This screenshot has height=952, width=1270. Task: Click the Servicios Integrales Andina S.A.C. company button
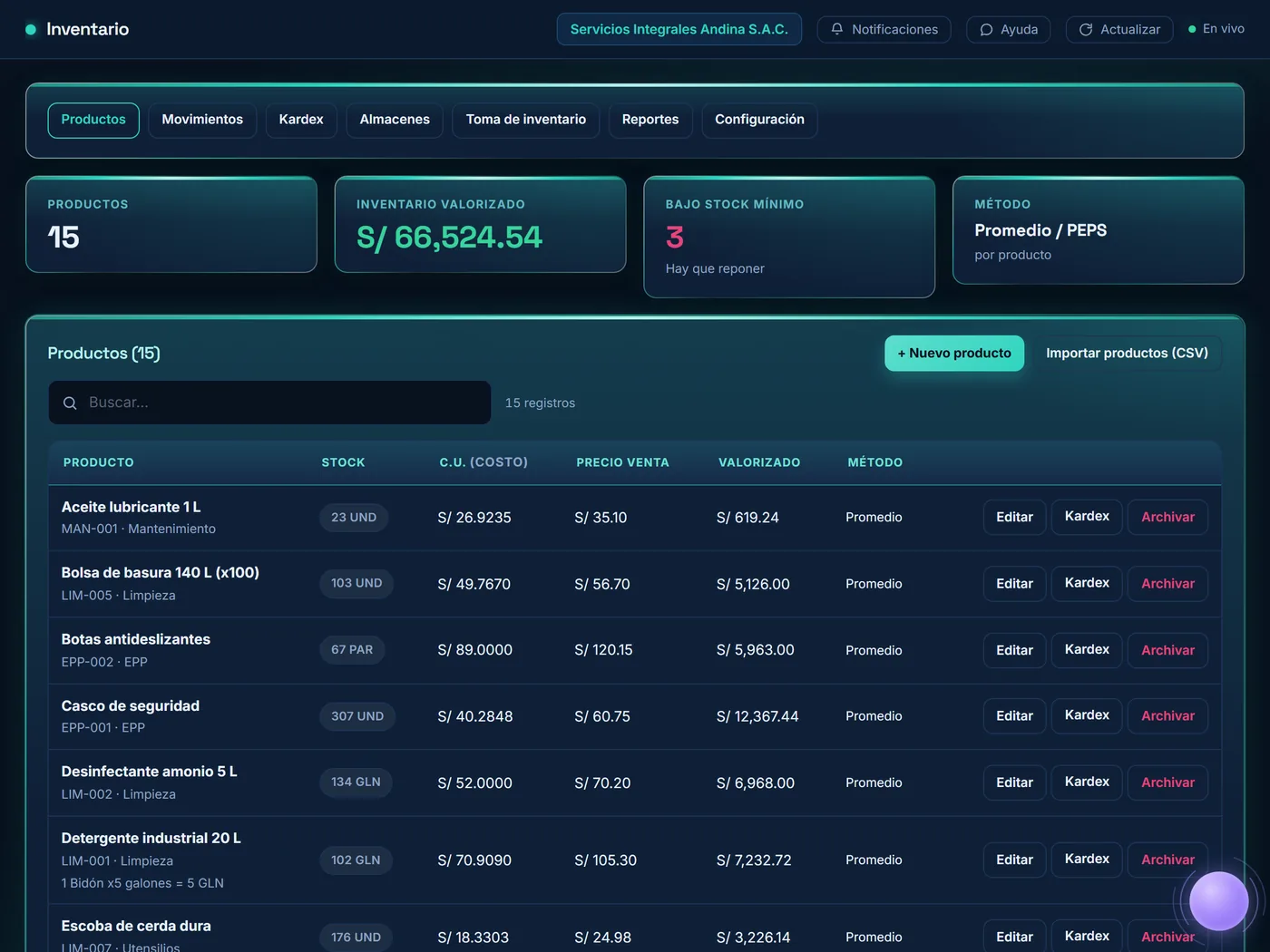[x=679, y=29]
